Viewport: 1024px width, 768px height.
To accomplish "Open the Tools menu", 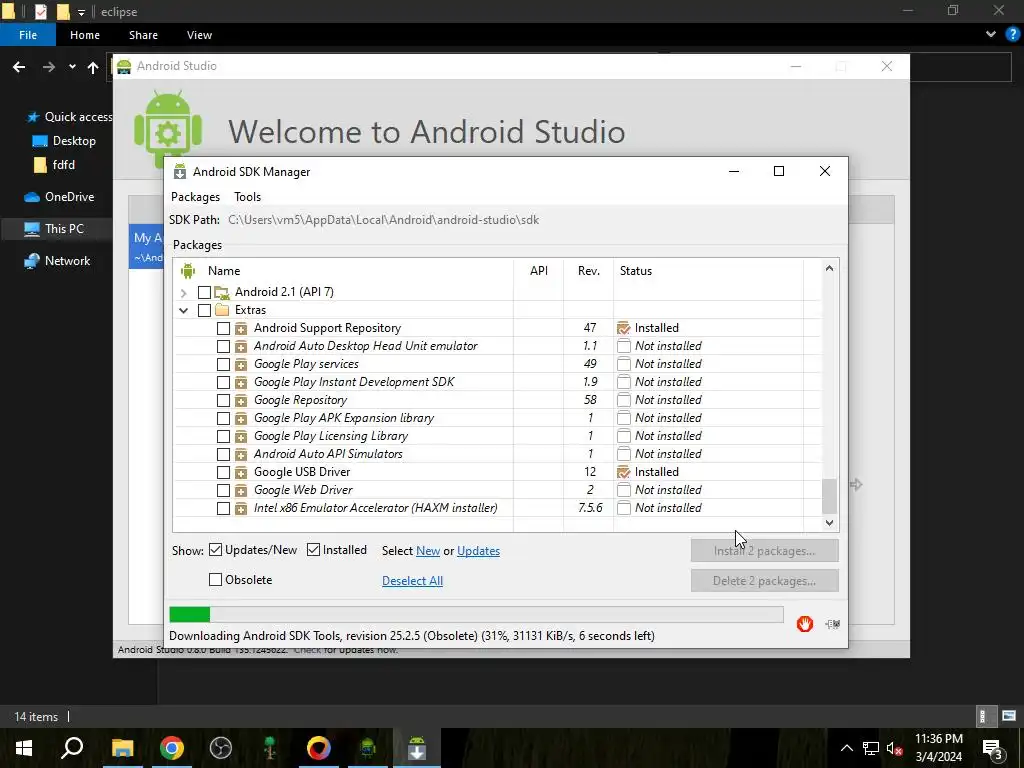I will tap(248, 197).
